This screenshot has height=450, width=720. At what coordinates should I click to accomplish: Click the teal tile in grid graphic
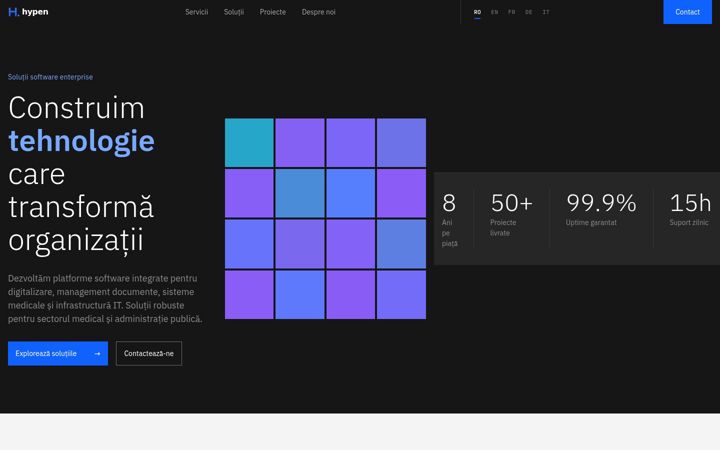(249, 143)
